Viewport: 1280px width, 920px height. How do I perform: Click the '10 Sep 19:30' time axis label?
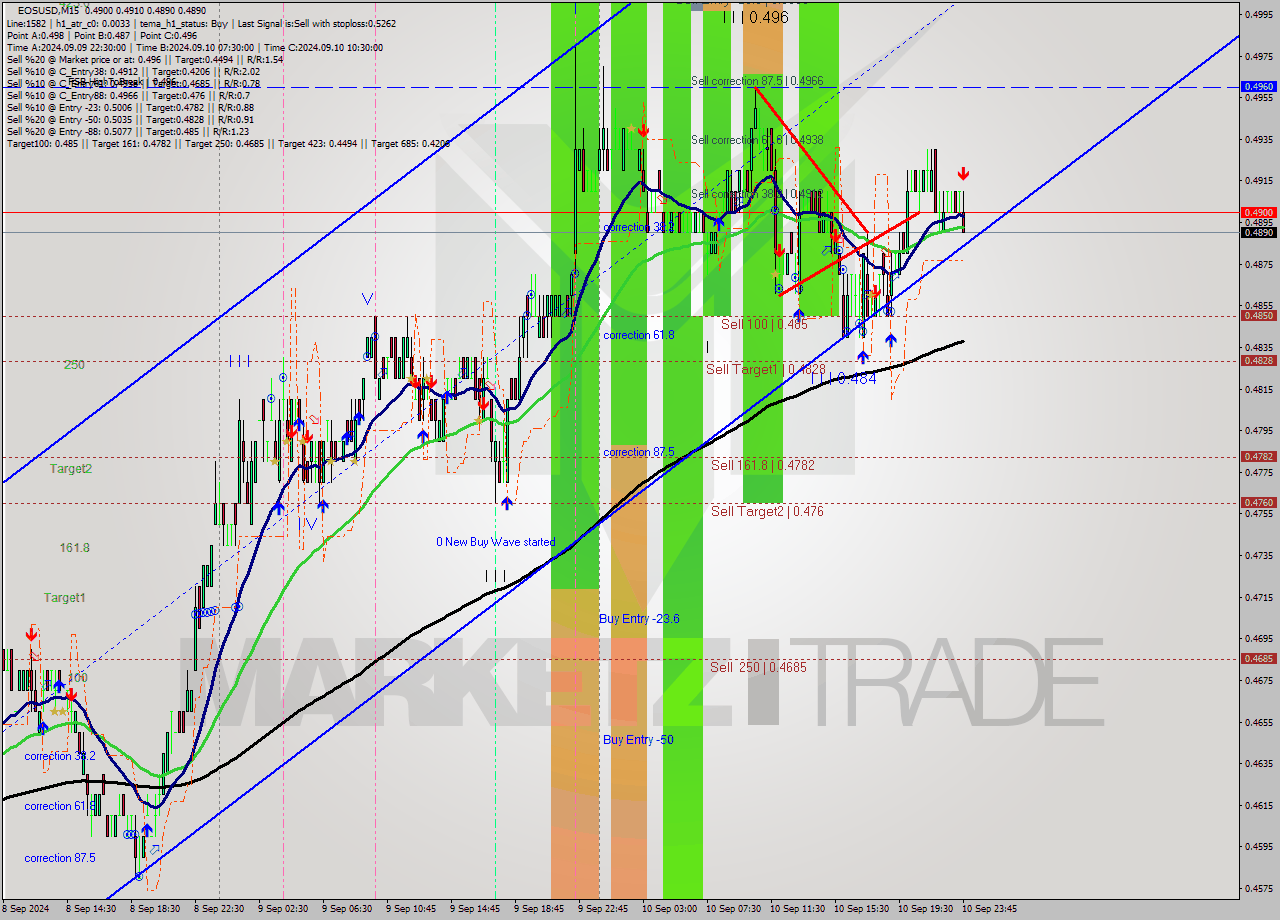coord(925,909)
